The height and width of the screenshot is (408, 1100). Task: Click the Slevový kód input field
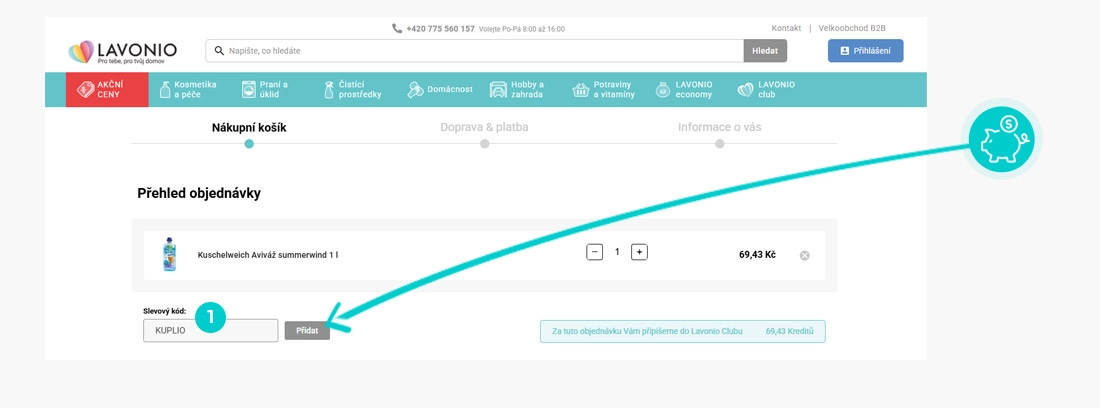click(210, 330)
